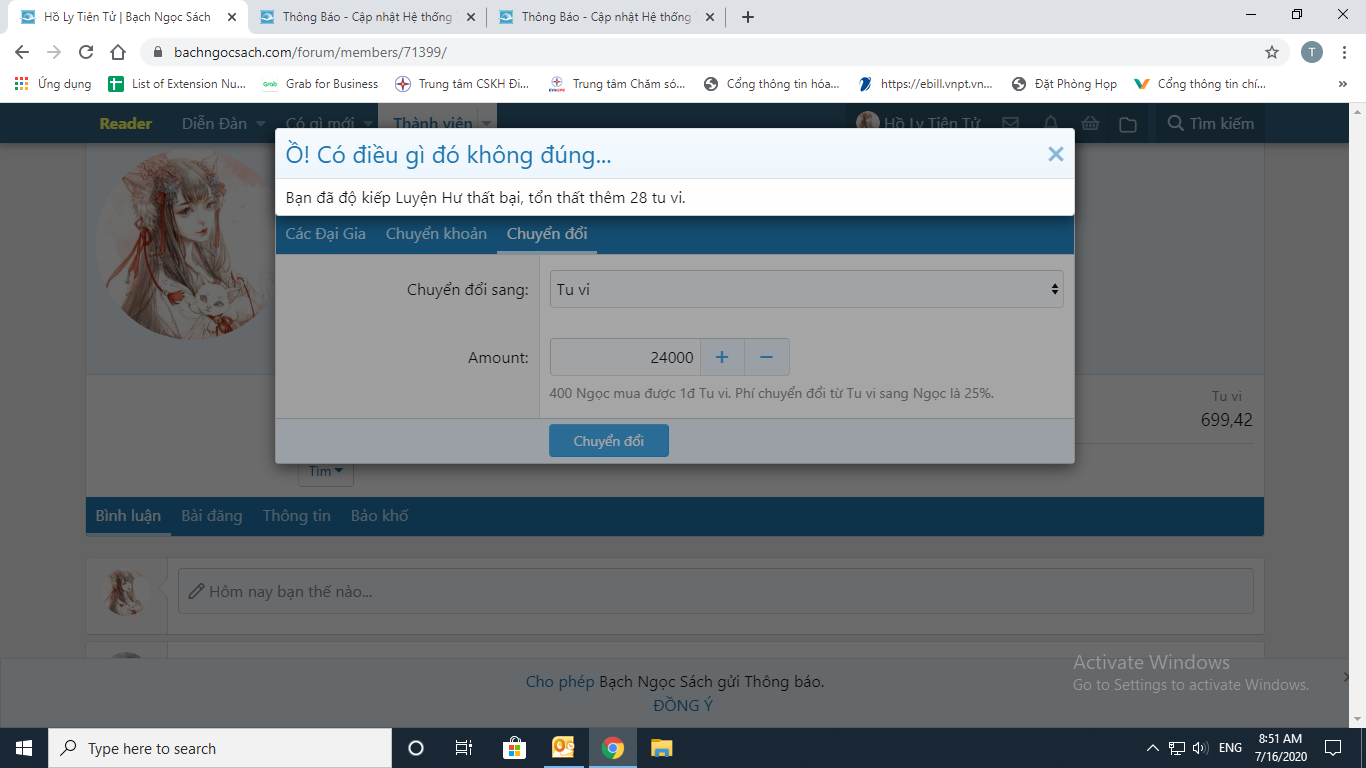
Task: Open the 'Chuyển đổi sang' dropdown
Action: (806, 289)
